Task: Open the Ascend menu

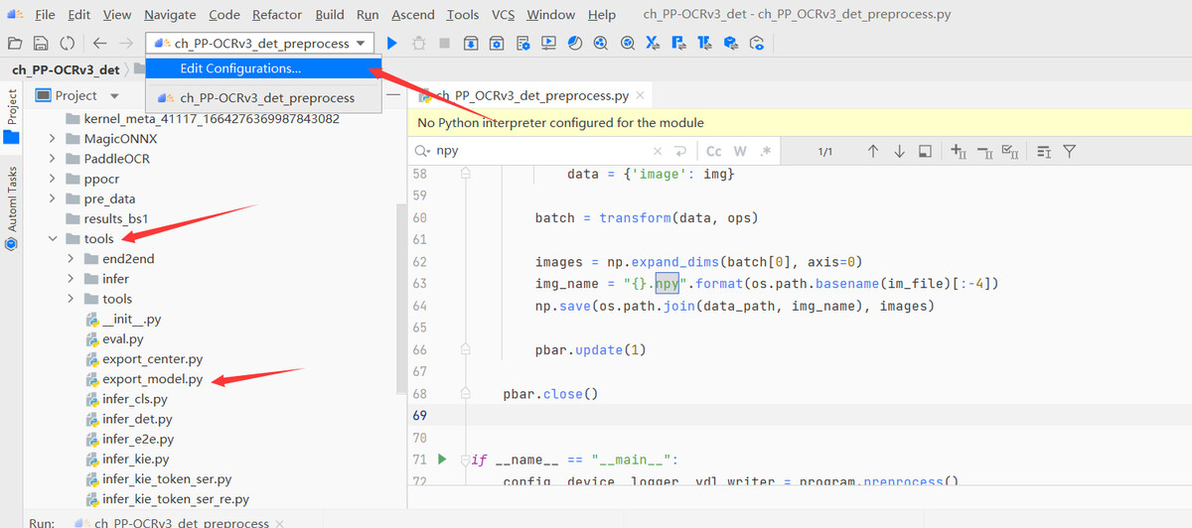Action: [x=413, y=14]
